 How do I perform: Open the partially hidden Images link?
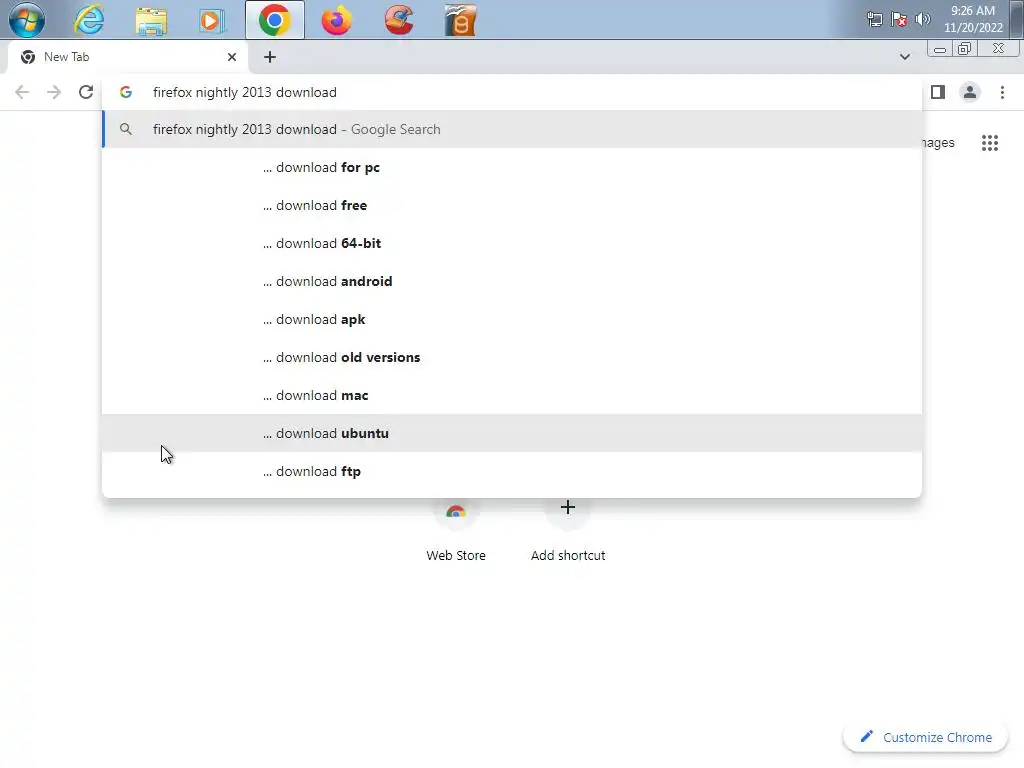click(938, 142)
